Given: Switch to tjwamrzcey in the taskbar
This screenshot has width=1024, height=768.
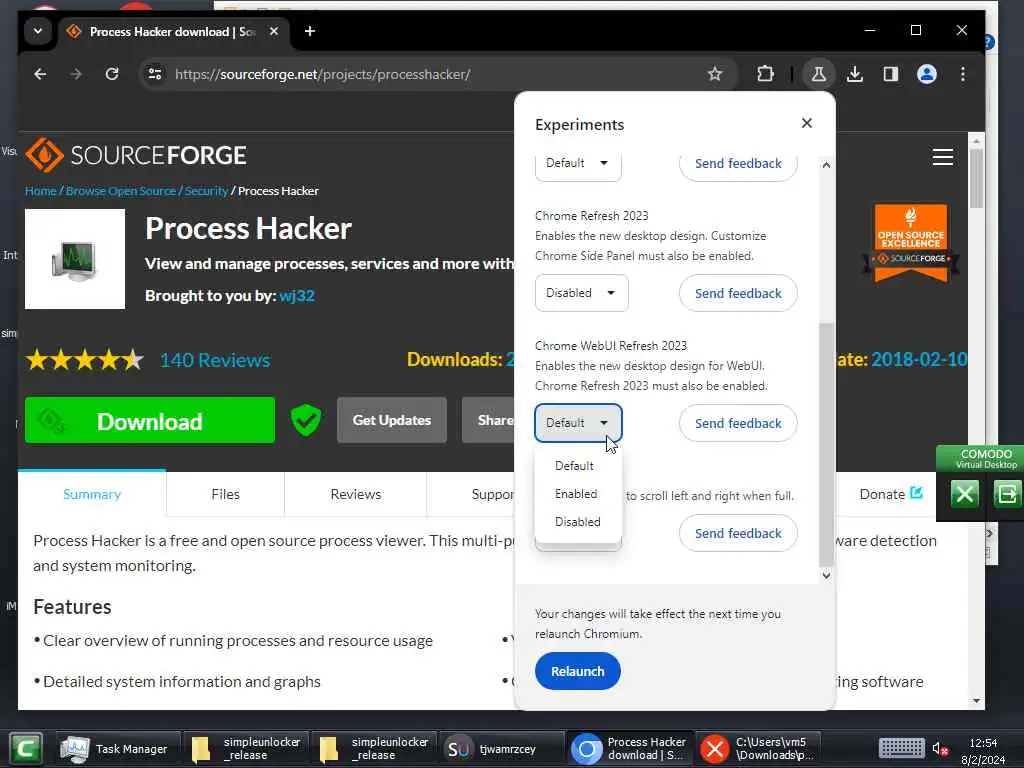Looking at the screenshot, I should tap(502, 749).
